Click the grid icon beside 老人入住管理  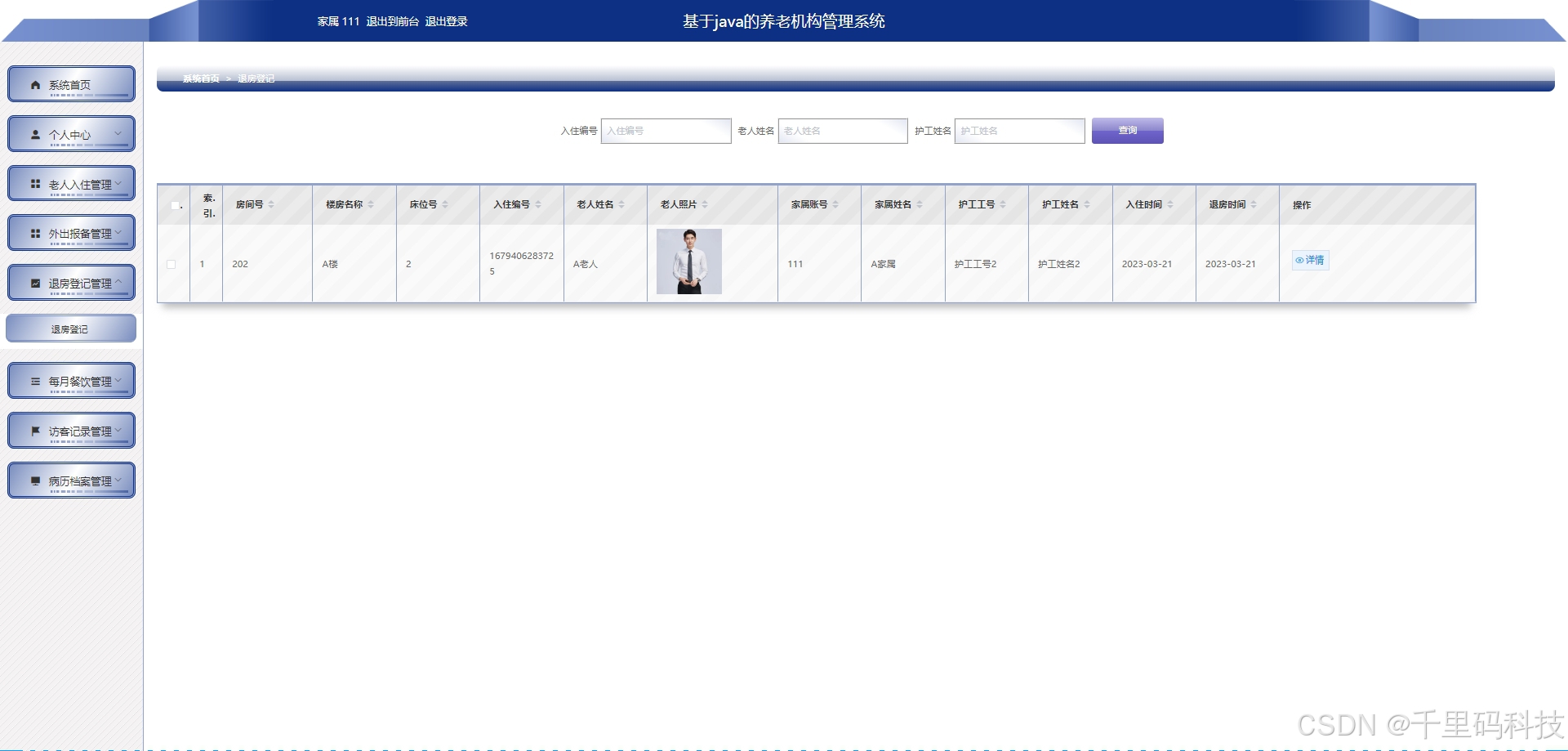35,184
